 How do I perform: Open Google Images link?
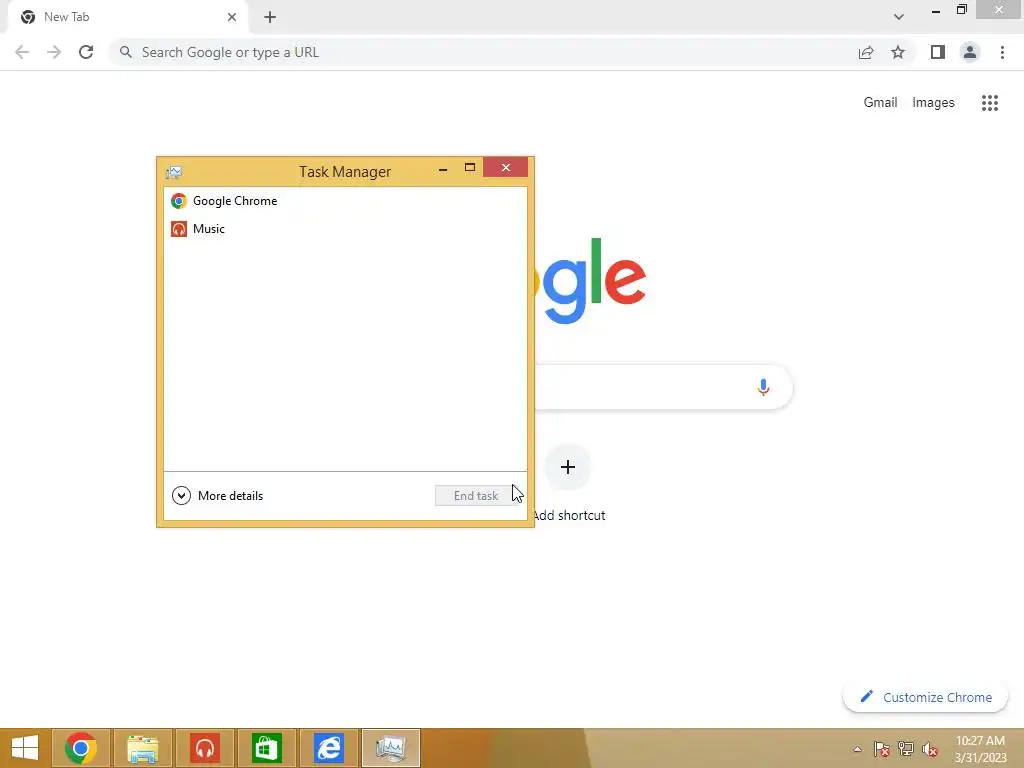click(x=933, y=103)
